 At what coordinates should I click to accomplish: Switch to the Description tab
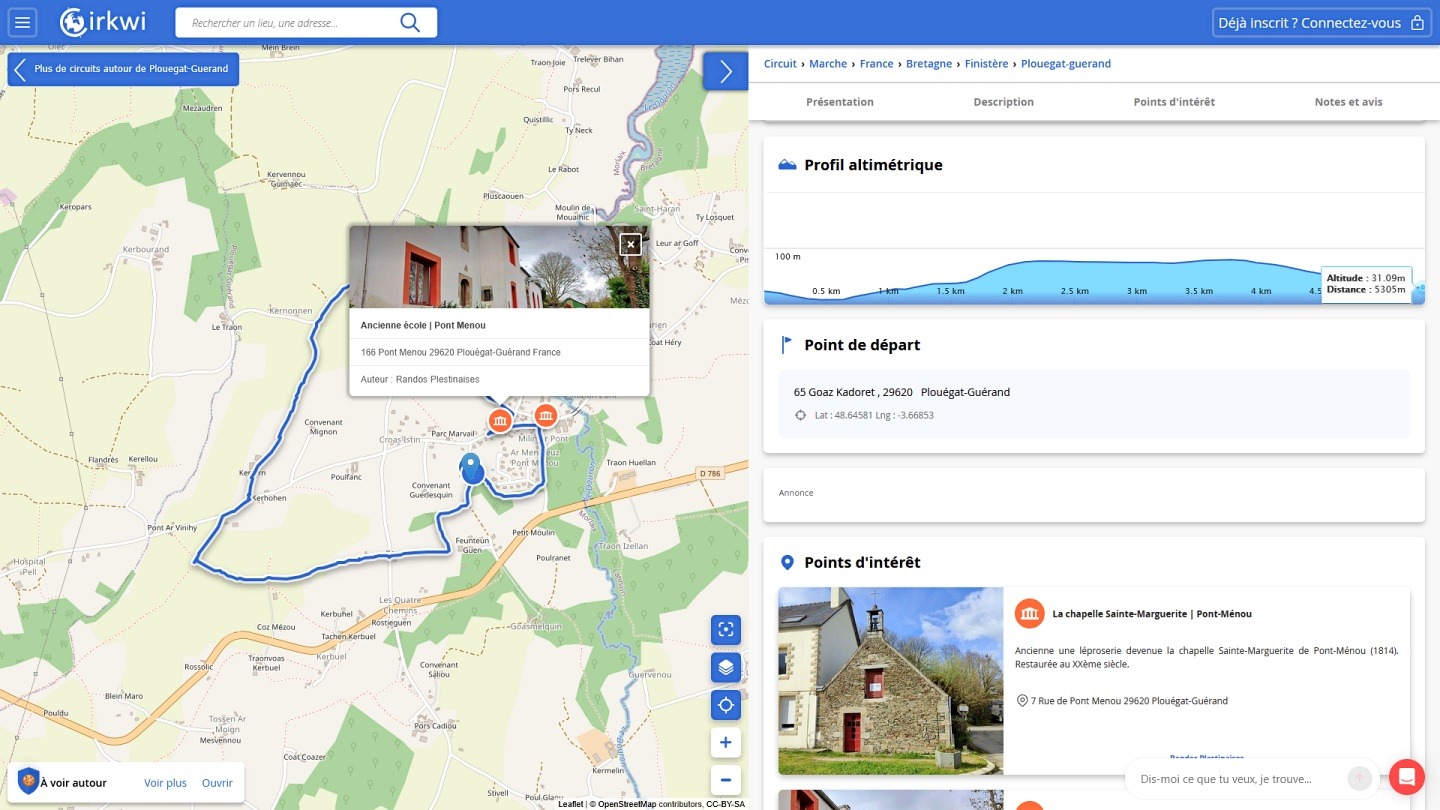pyautogui.click(x=1003, y=102)
